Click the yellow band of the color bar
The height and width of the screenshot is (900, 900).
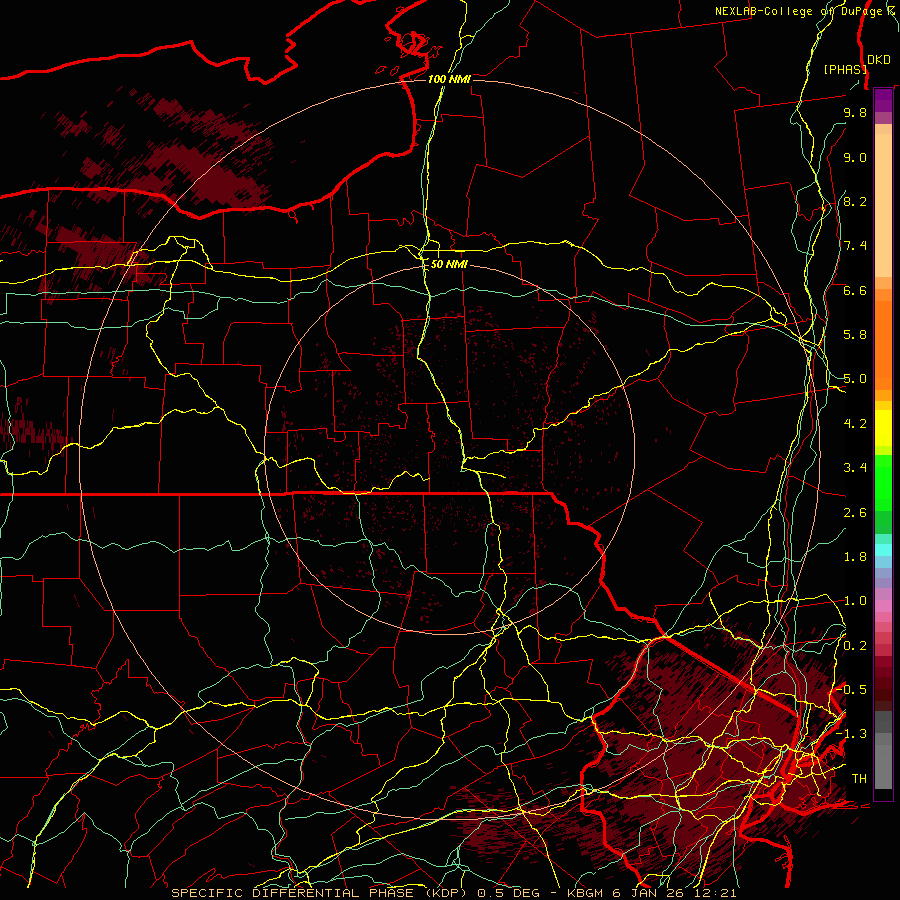pos(883,428)
